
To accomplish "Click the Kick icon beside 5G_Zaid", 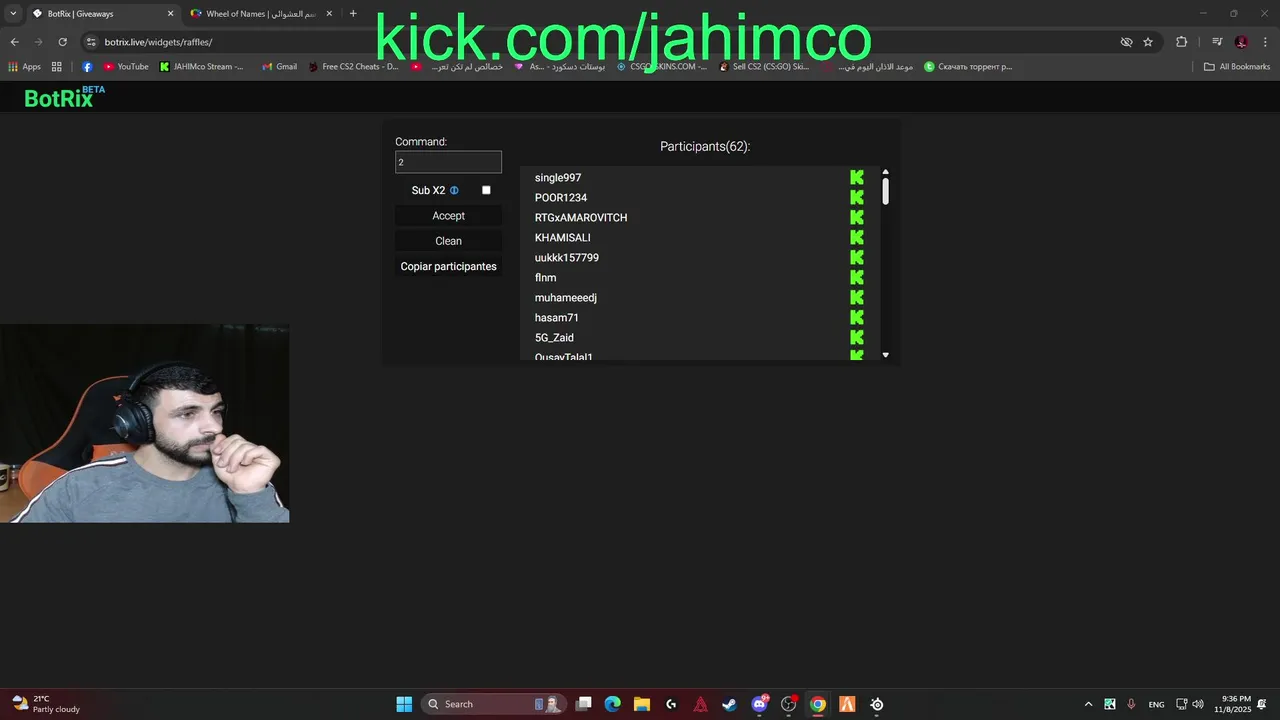I will pyautogui.click(x=857, y=337).
